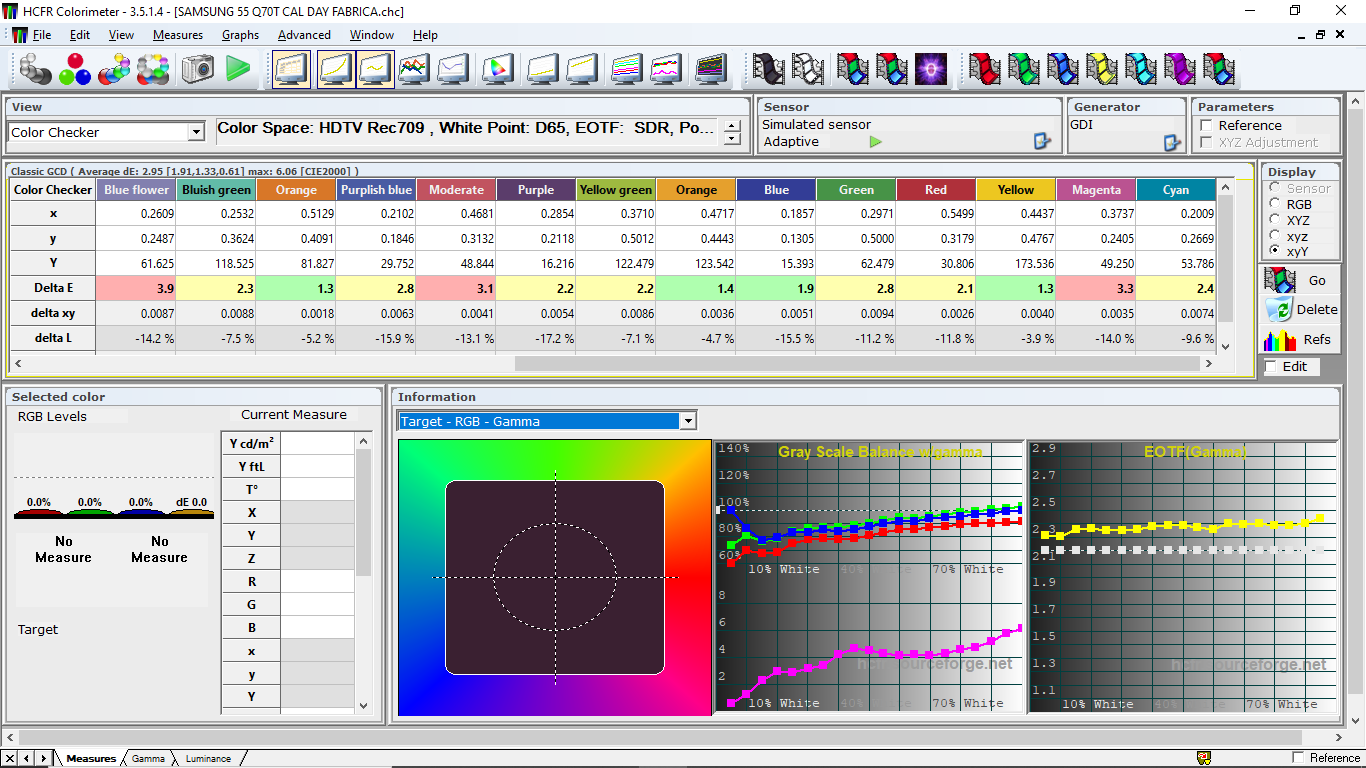Click the red film strip pattern icon
The height and width of the screenshot is (768, 1366).
(985, 69)
